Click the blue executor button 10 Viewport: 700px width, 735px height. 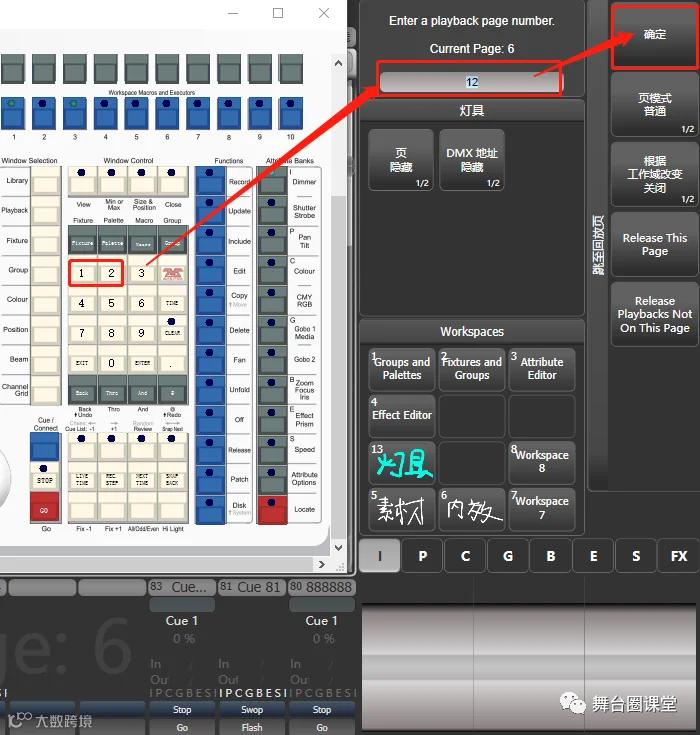click(x=291, y=113)
